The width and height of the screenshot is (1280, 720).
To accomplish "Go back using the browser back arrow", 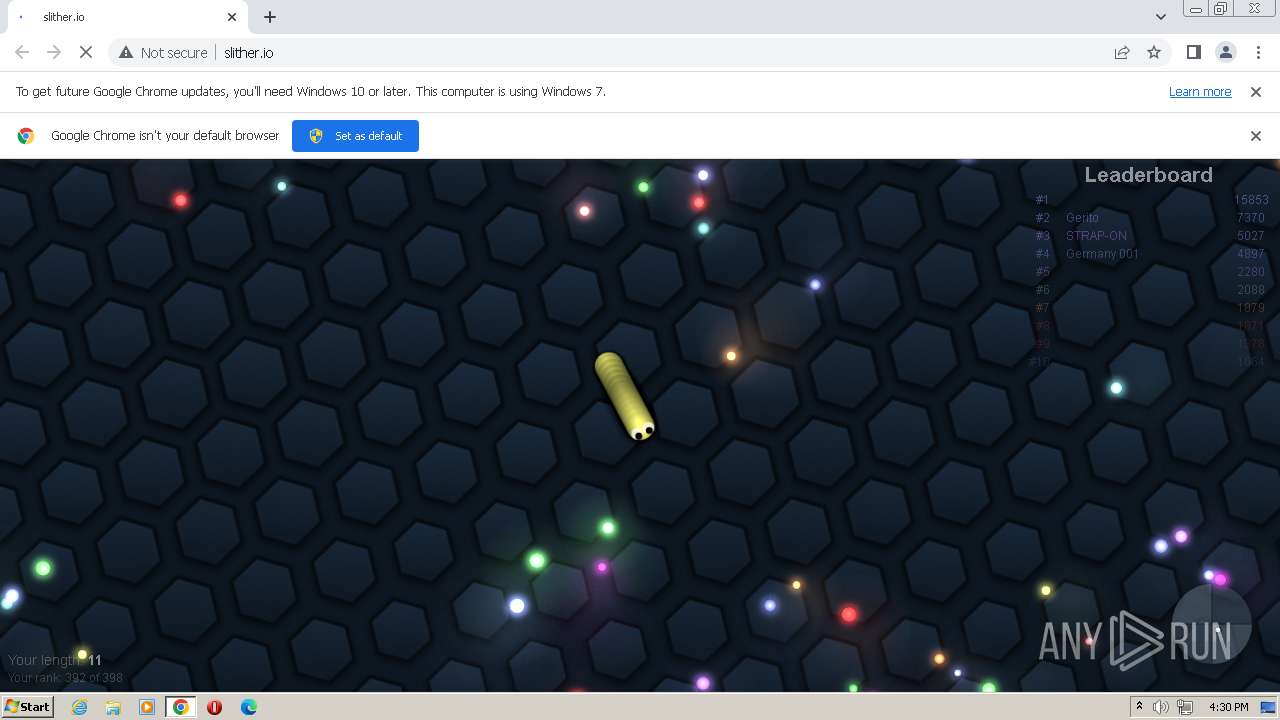I will point(22,52).
